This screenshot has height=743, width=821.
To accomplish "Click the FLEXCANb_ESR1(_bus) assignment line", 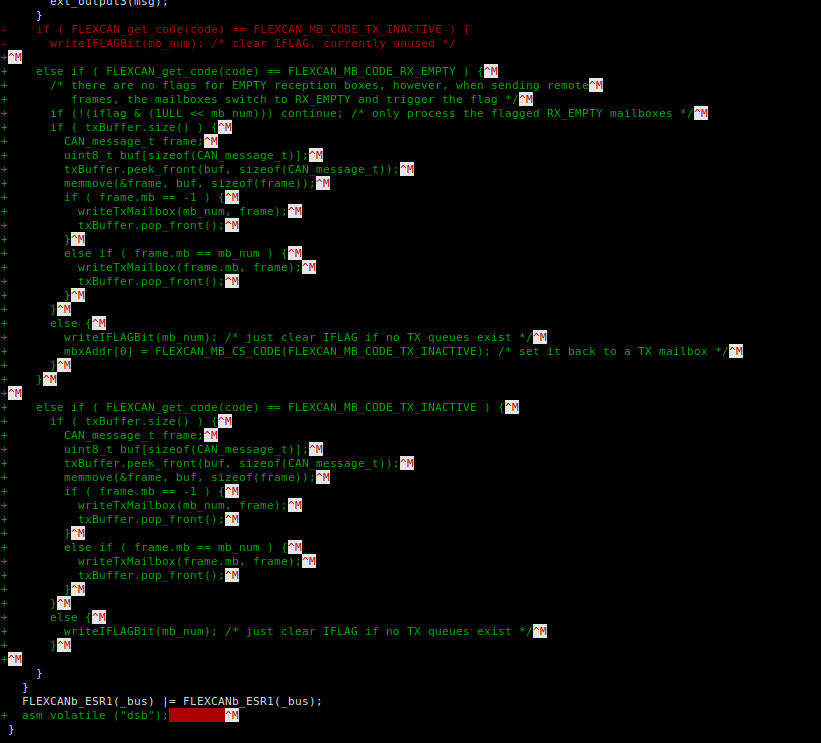I will point(172,701).
